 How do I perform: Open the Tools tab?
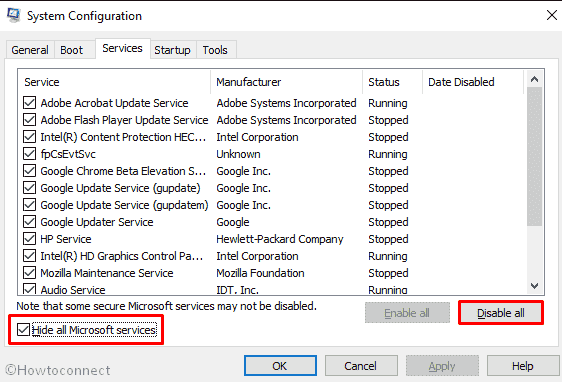pyautogui.click(x=215, y=50)
